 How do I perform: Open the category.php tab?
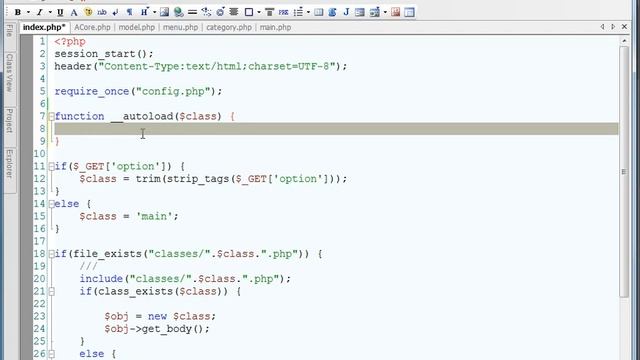tap(229, 27)
